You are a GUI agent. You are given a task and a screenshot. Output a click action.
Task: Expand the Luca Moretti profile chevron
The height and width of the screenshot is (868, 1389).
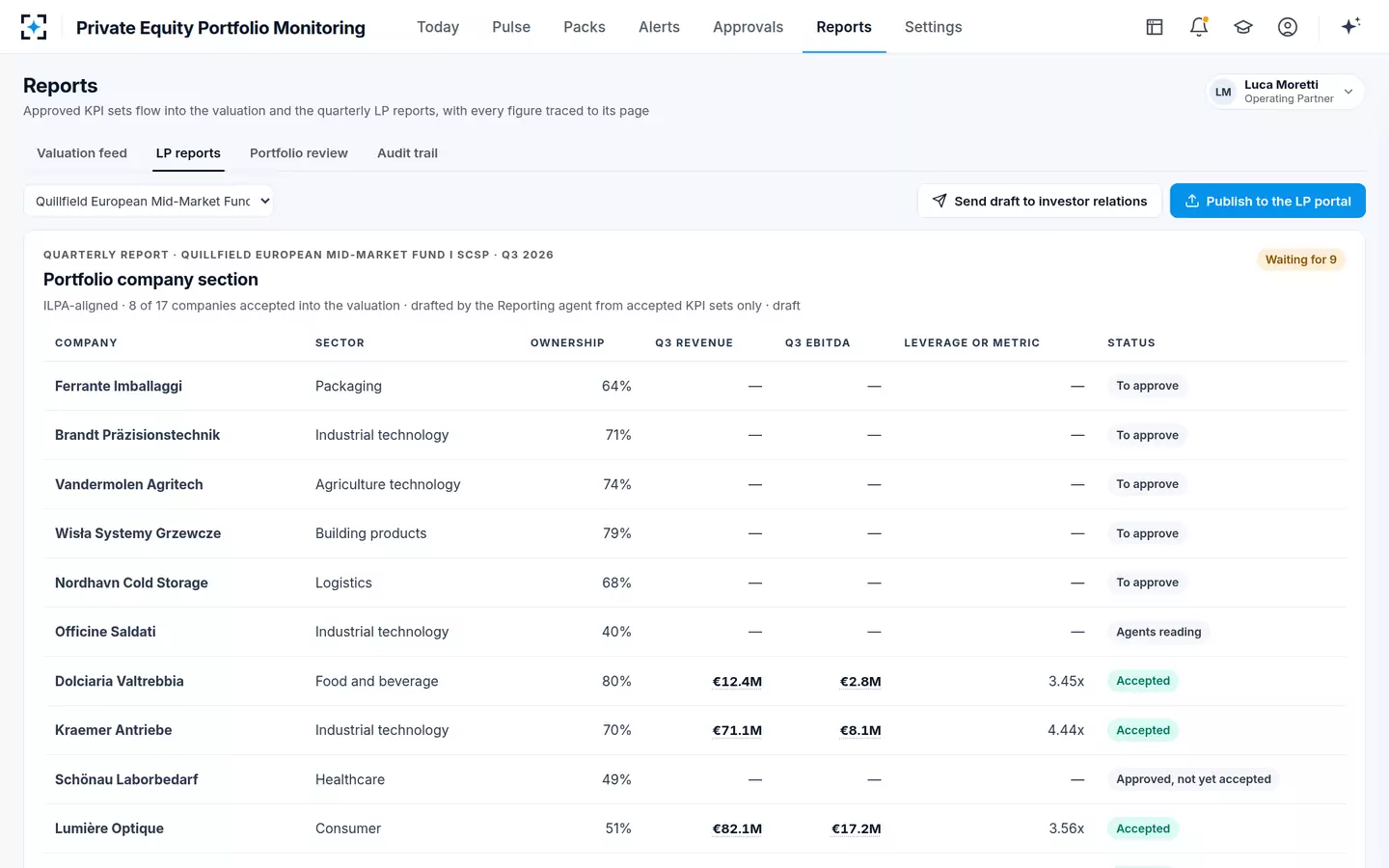[x=1348, y=92]
